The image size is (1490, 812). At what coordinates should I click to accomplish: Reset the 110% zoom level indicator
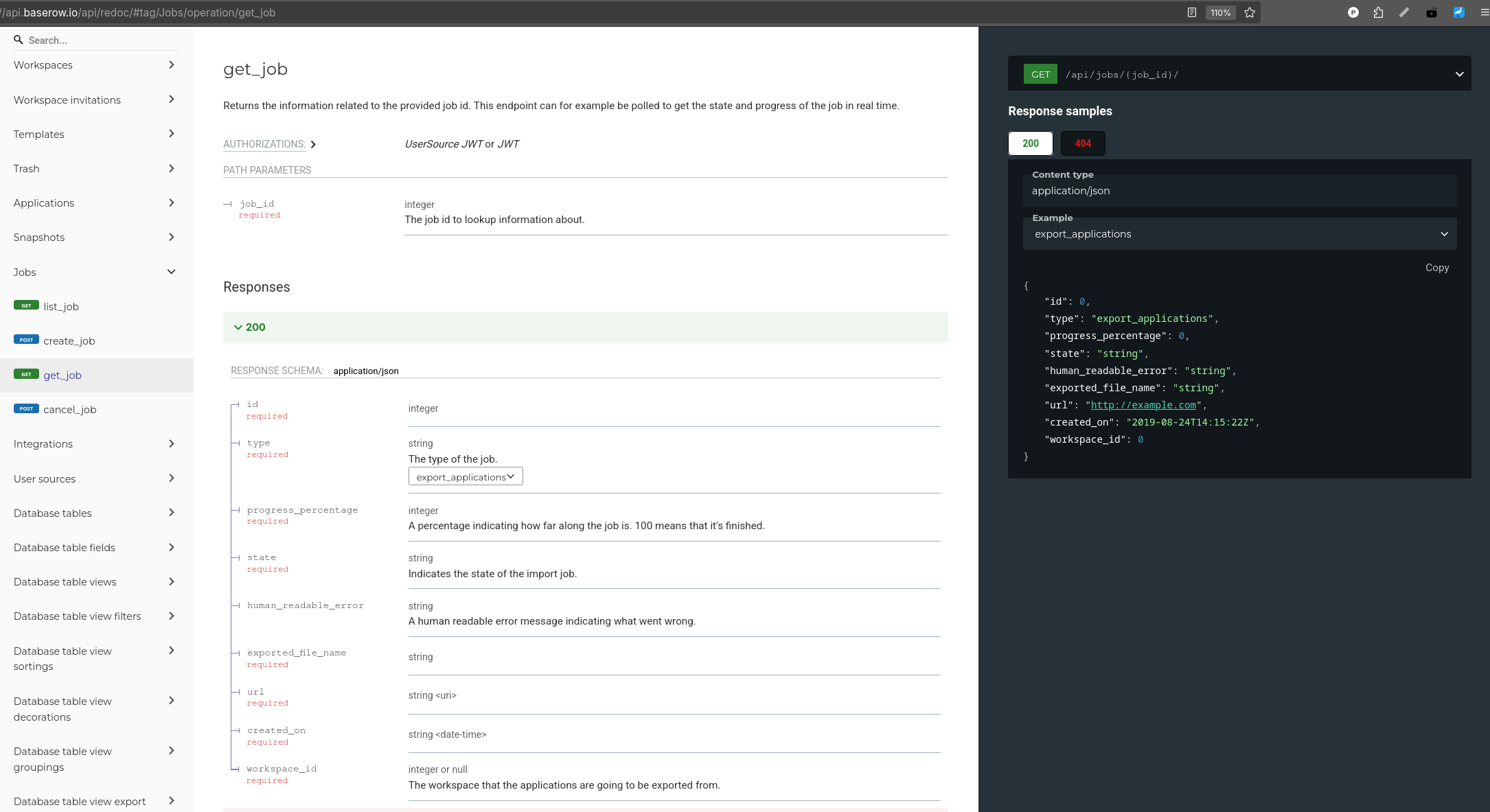tap(1220, 12)
